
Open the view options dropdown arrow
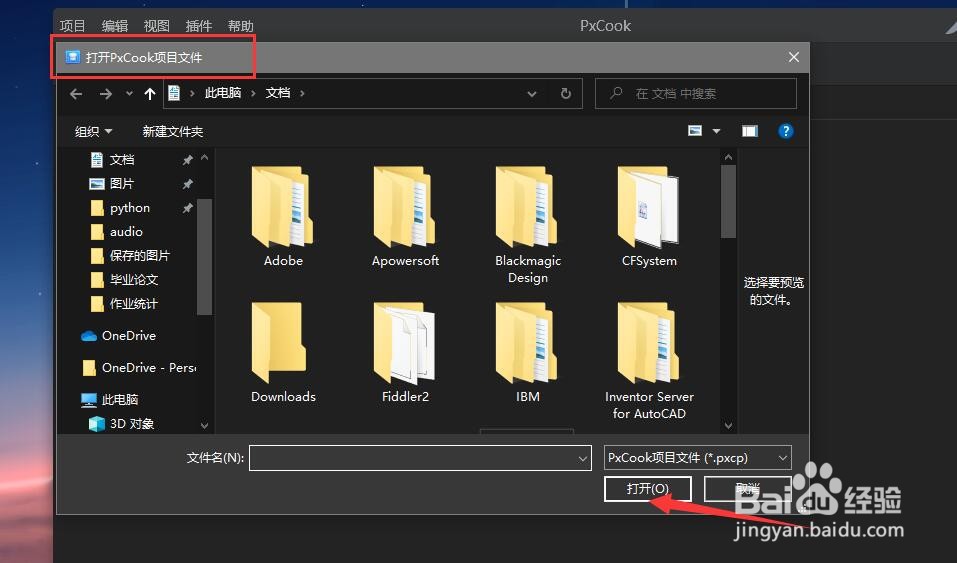point(717,131)
